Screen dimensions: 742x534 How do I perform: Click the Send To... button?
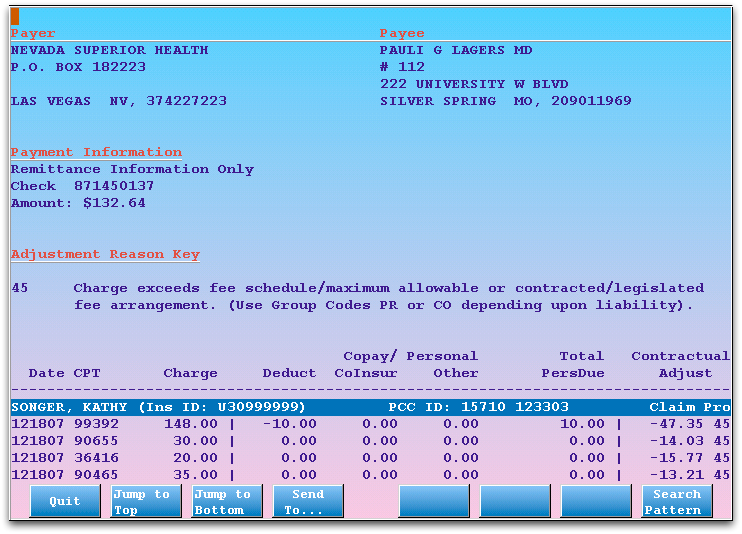tap(308, 501)
